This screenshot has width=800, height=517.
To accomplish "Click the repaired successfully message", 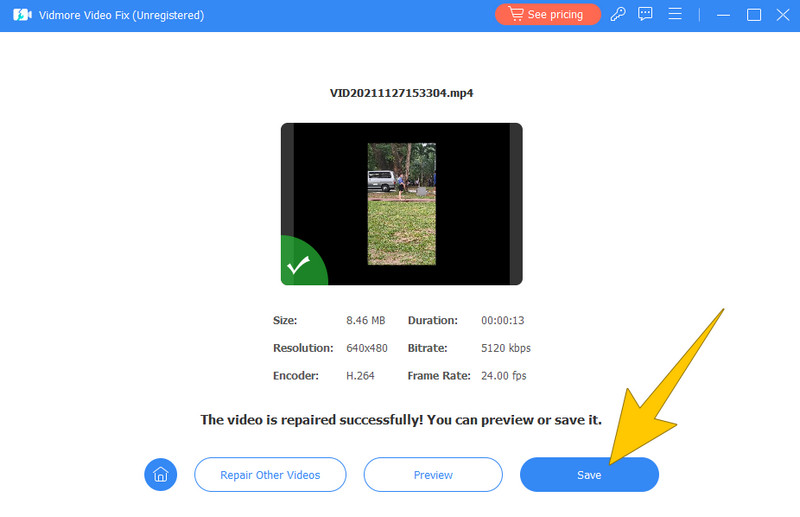I will tap(401, 420).
